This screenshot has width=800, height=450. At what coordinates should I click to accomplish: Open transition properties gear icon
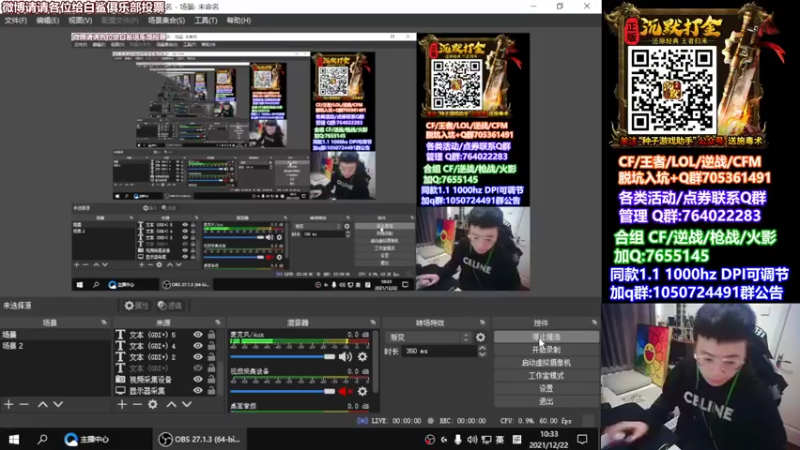[481, 337]
